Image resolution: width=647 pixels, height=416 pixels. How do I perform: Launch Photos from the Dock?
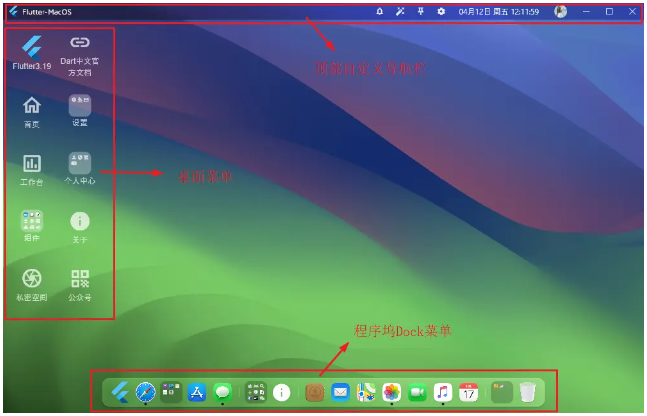tap(392, 392)
